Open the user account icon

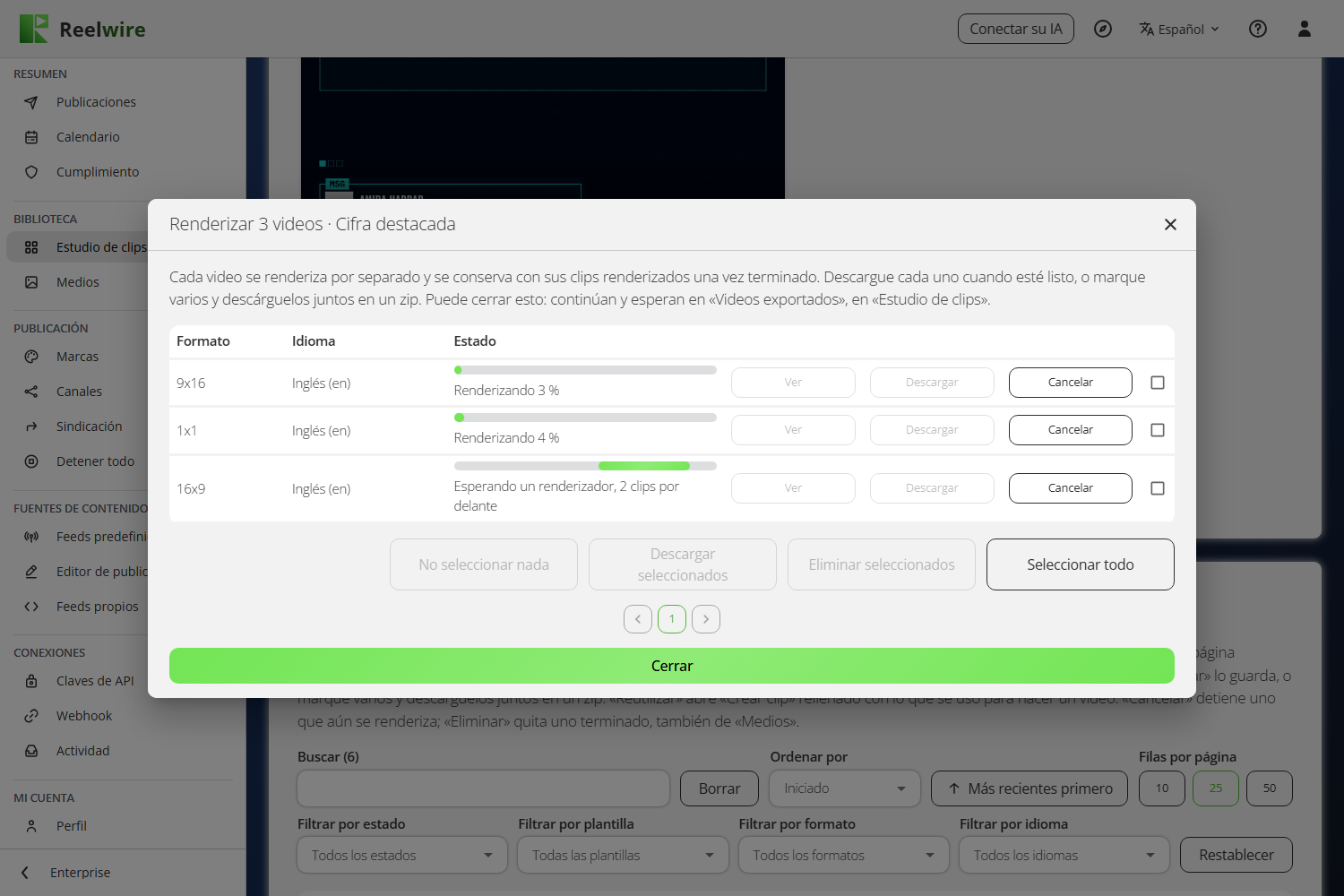coord(1305,29)
